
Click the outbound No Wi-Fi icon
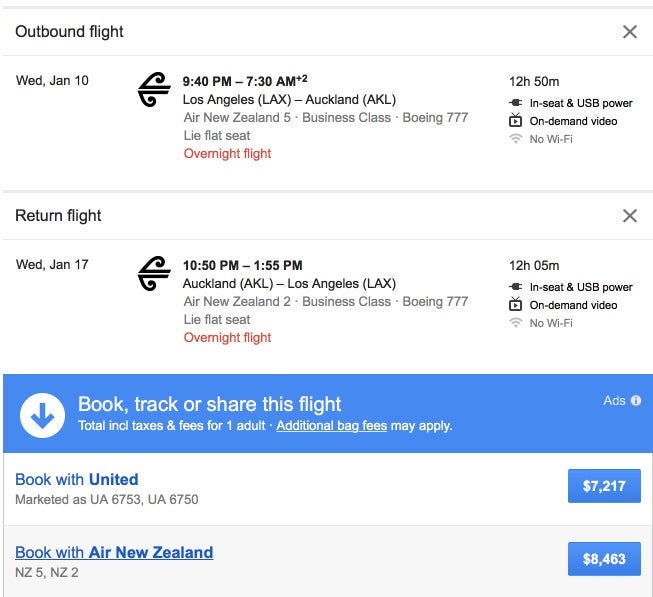516,139
